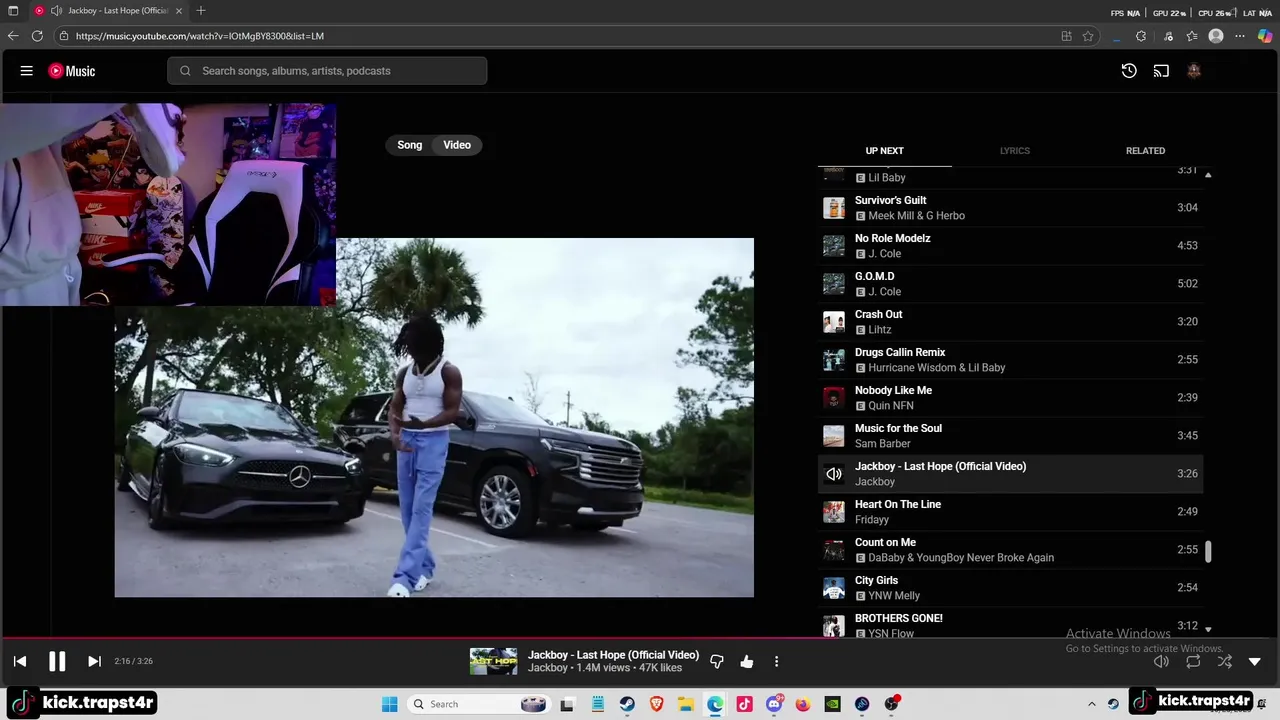The height and width of the screenshot is (720, 1280).
Task: Click the player bar song thumbnail
Action: tap(494, 661)
